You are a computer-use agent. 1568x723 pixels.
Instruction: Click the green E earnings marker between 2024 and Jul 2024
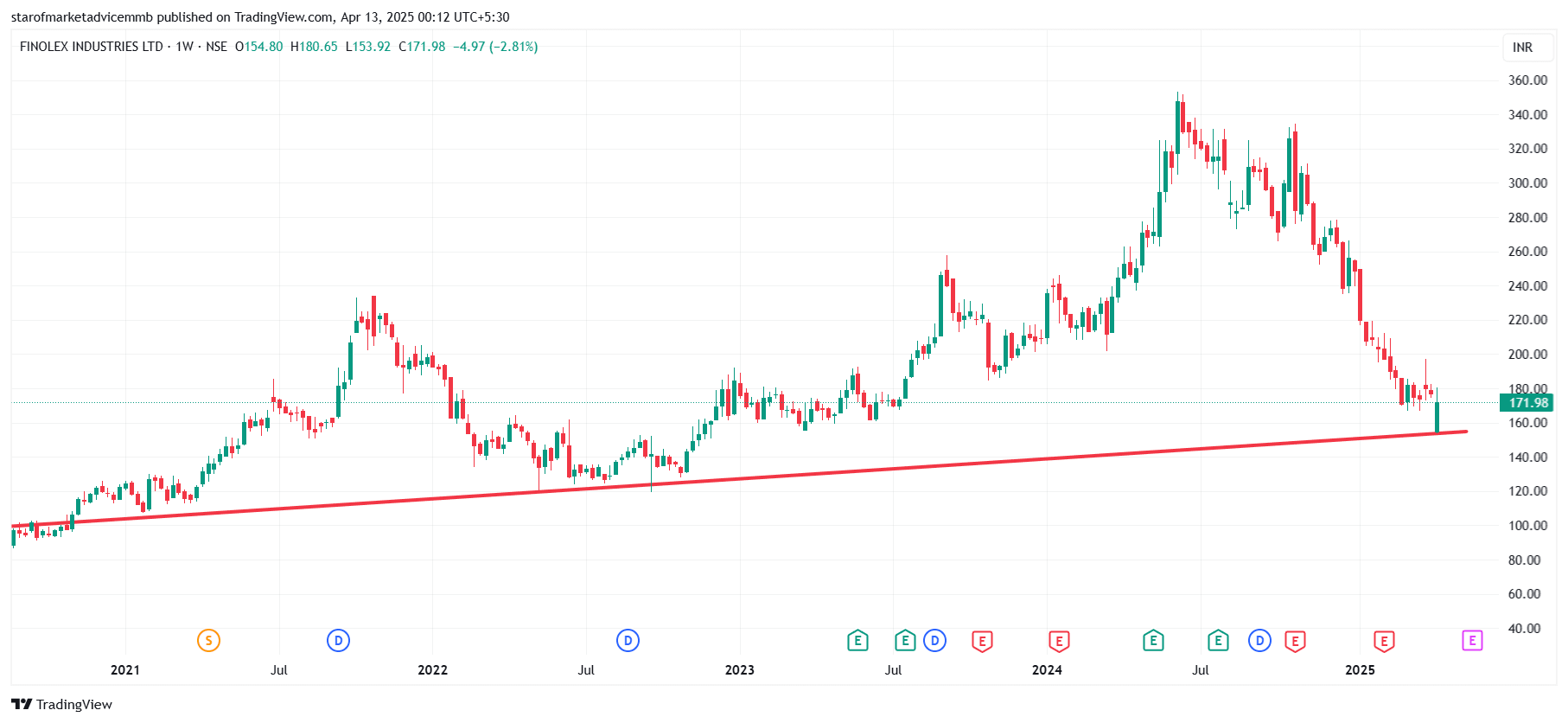pos(1153,641)
